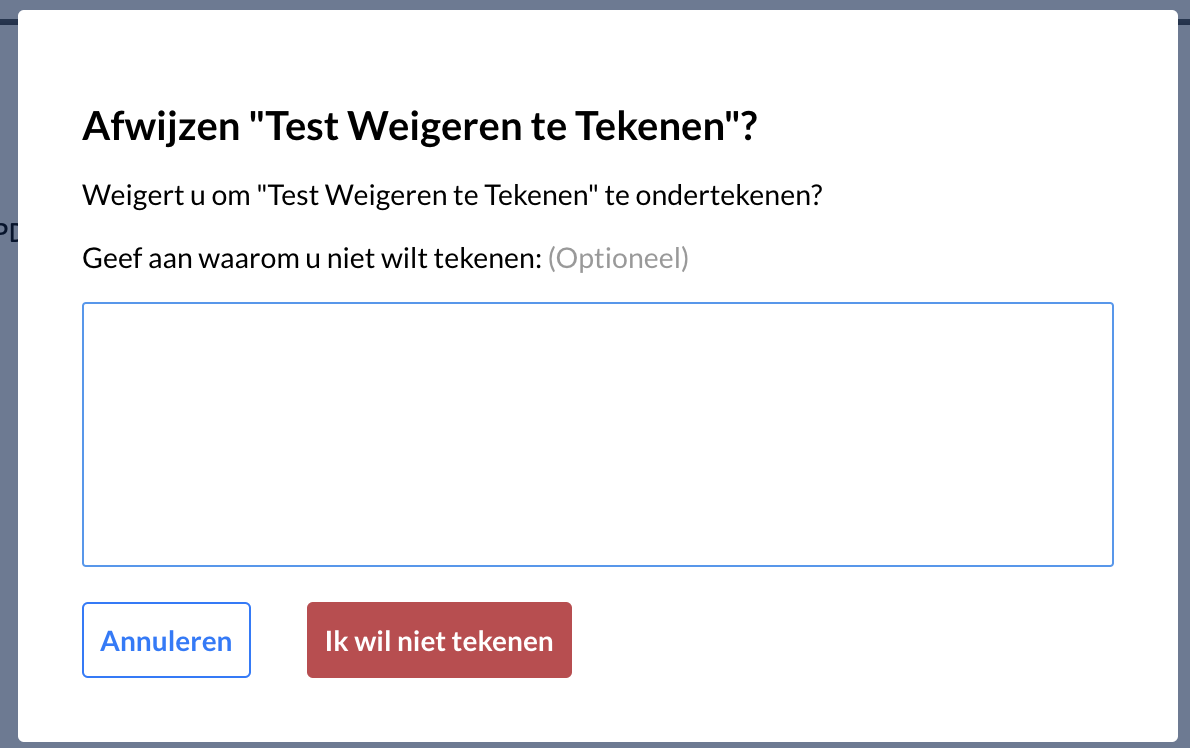Click the "Geef aan waarom" field label
The height and width of the screenshot is (748, 1190).
point(311,258)
